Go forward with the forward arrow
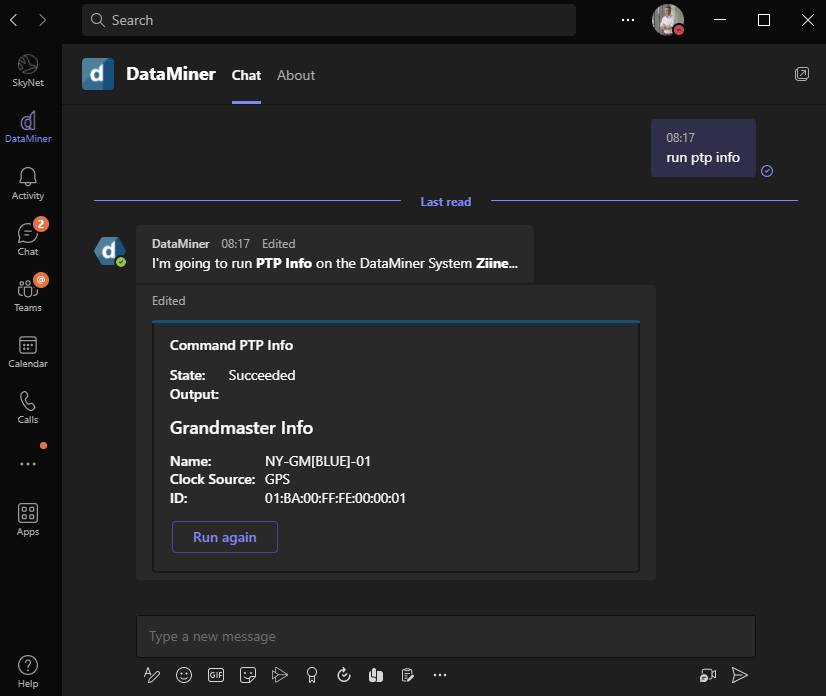This screenshot has width=826, height=696. [x=43, y=20]
